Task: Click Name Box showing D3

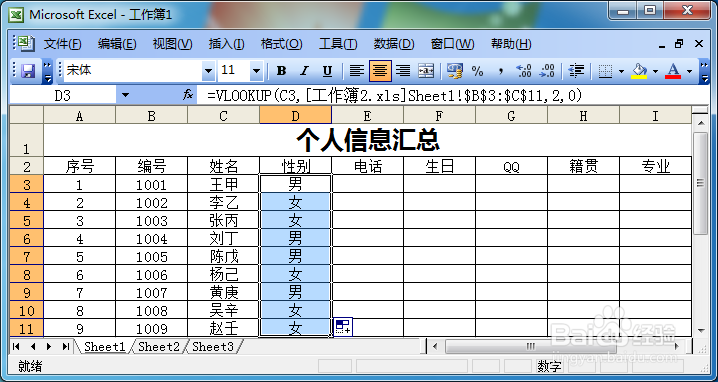Action: point(63,96)
